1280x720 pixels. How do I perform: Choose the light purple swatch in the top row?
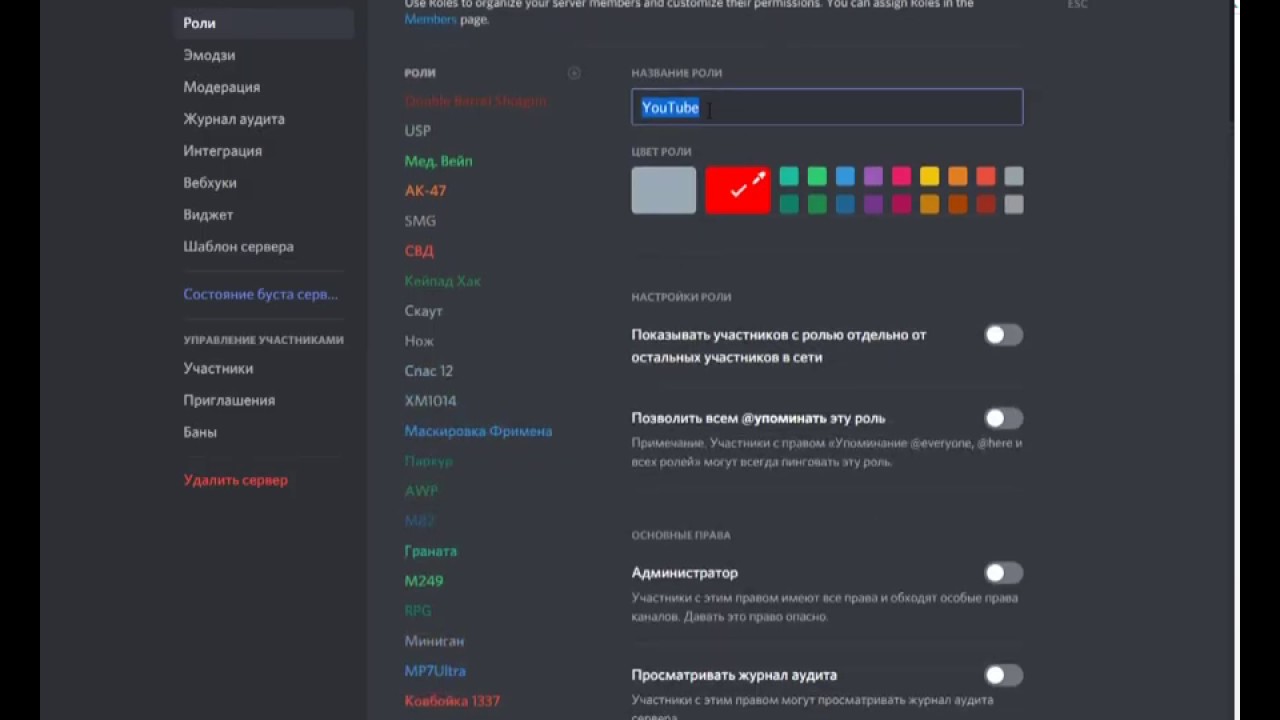pyautogui.click(x=873, y=176)
